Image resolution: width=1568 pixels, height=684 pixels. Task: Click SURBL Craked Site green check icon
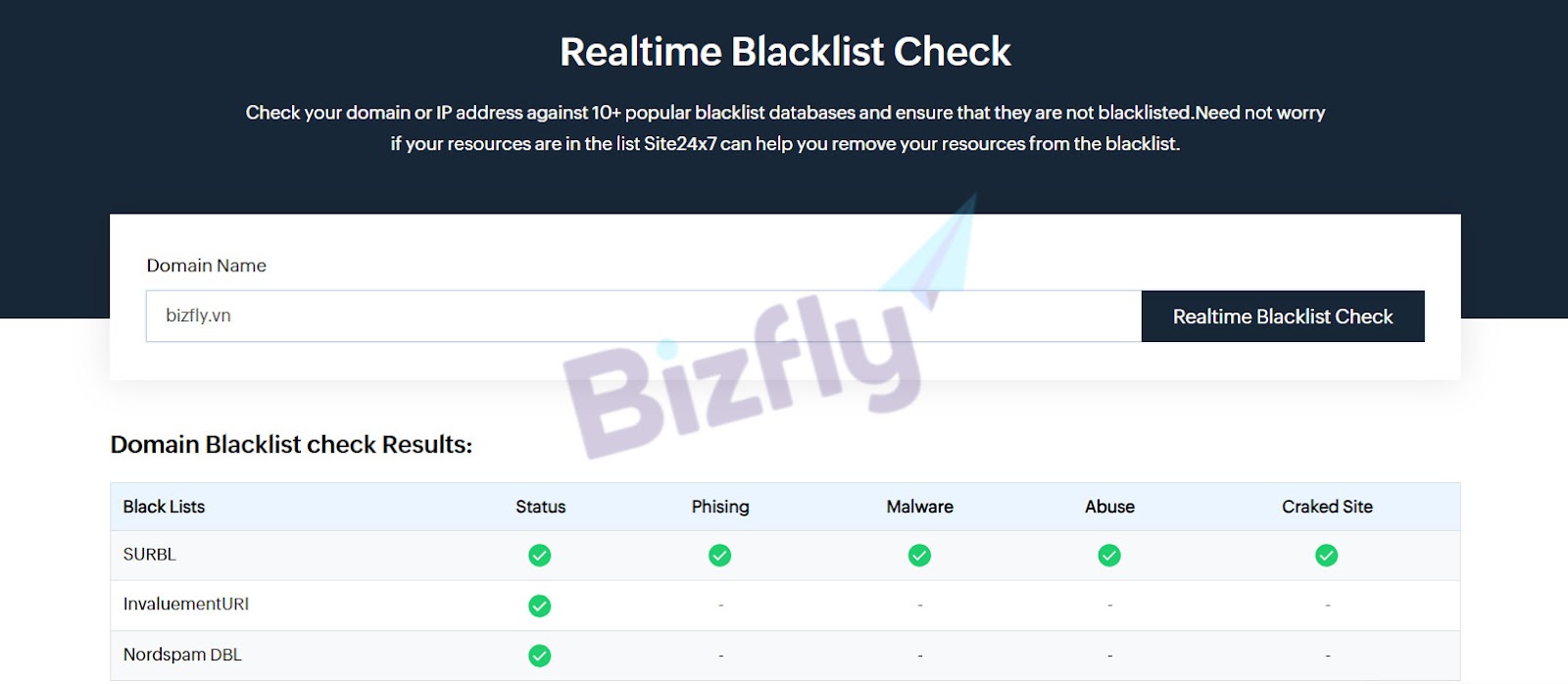point(1327,556)
